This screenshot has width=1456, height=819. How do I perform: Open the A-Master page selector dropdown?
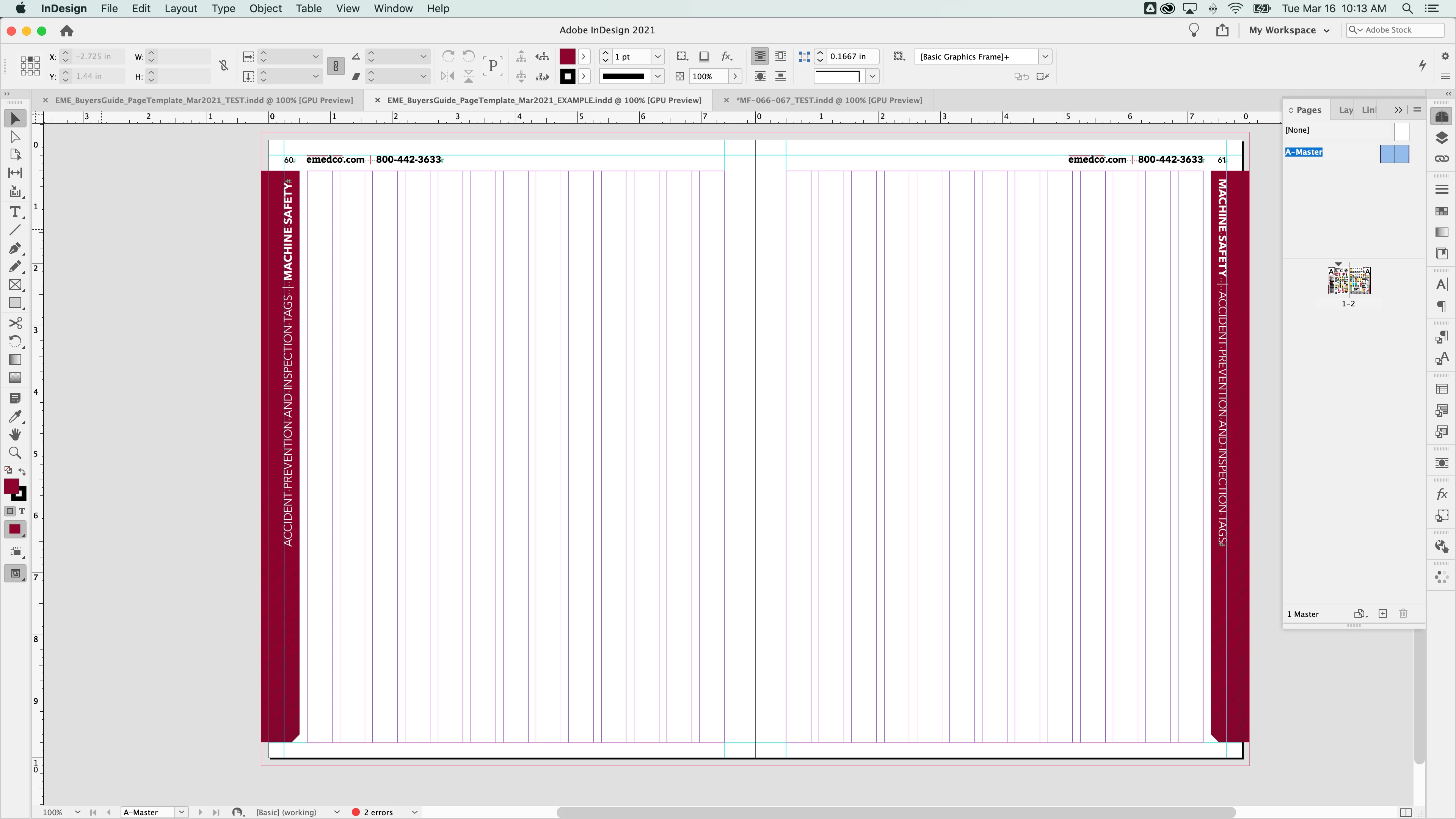point(182,812)
